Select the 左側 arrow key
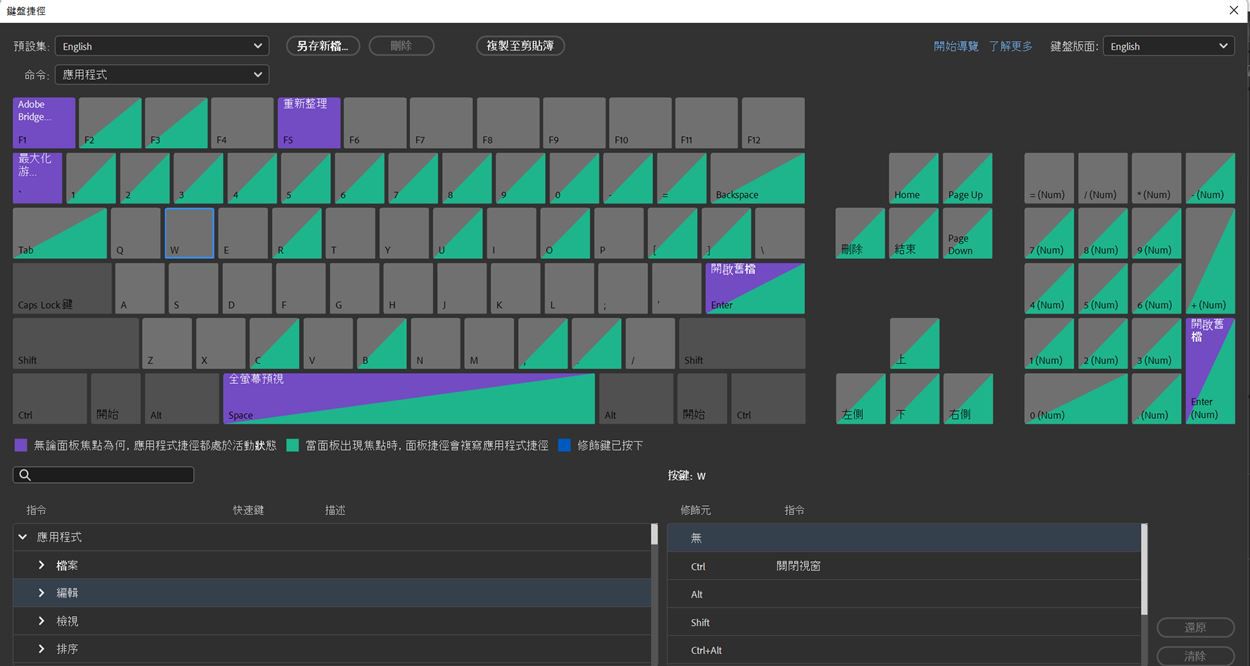The image size is (1250, 666). [x=860, y=398]
